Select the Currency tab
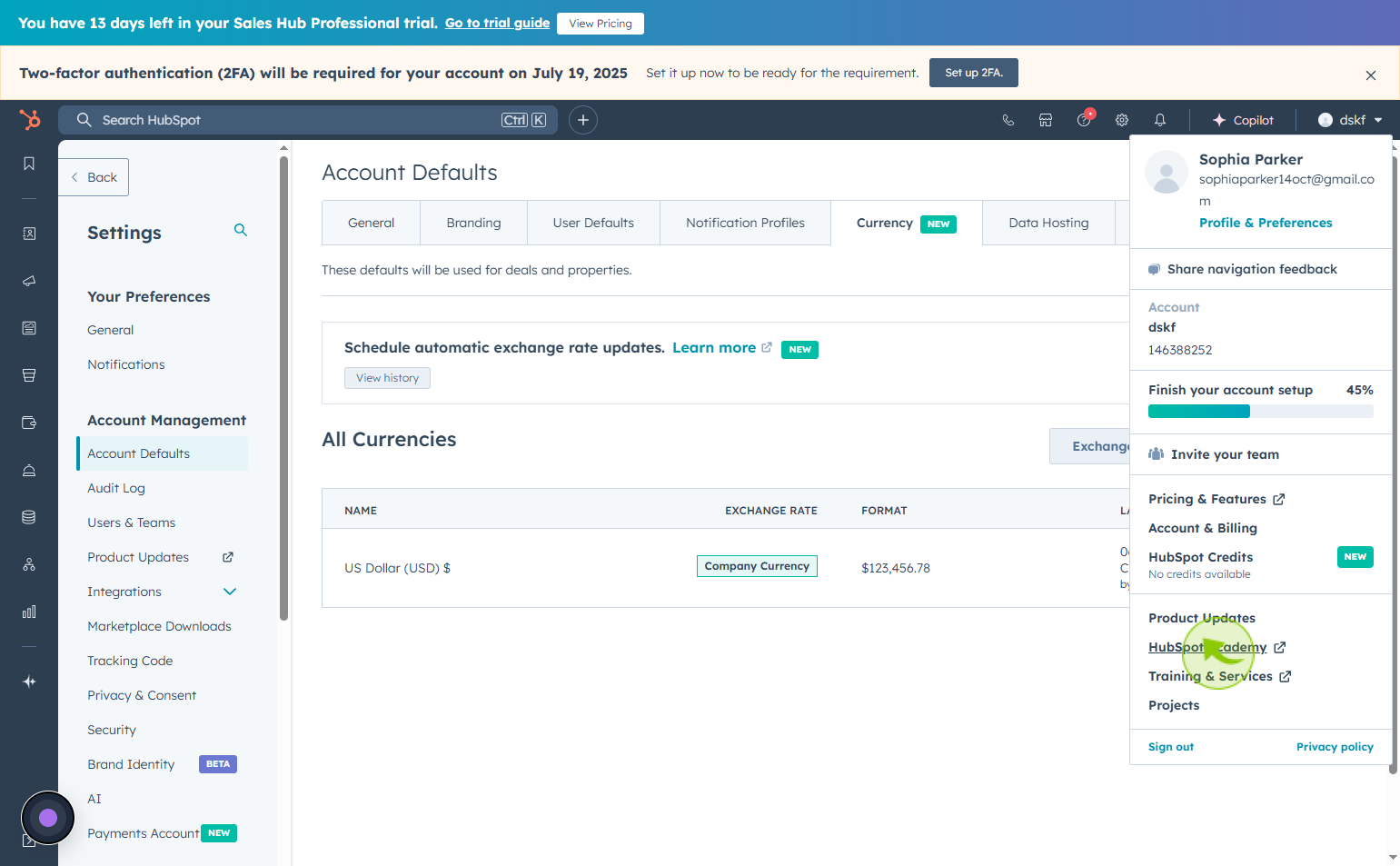Image resolution: width=1400 pixels, height=866 pixels. [907, 223]
